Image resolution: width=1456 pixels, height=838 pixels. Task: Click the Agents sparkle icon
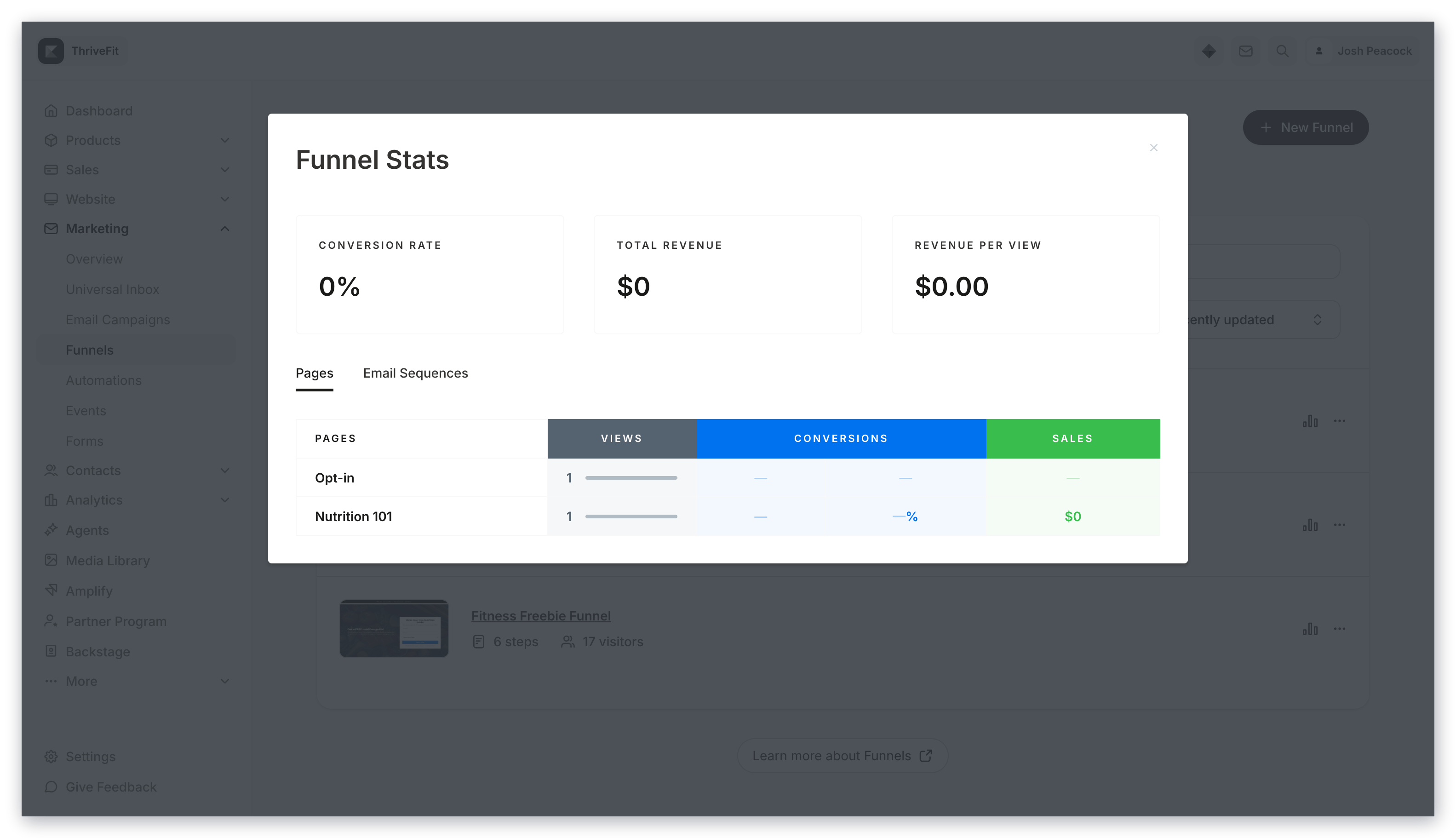(x=51, y=529)
